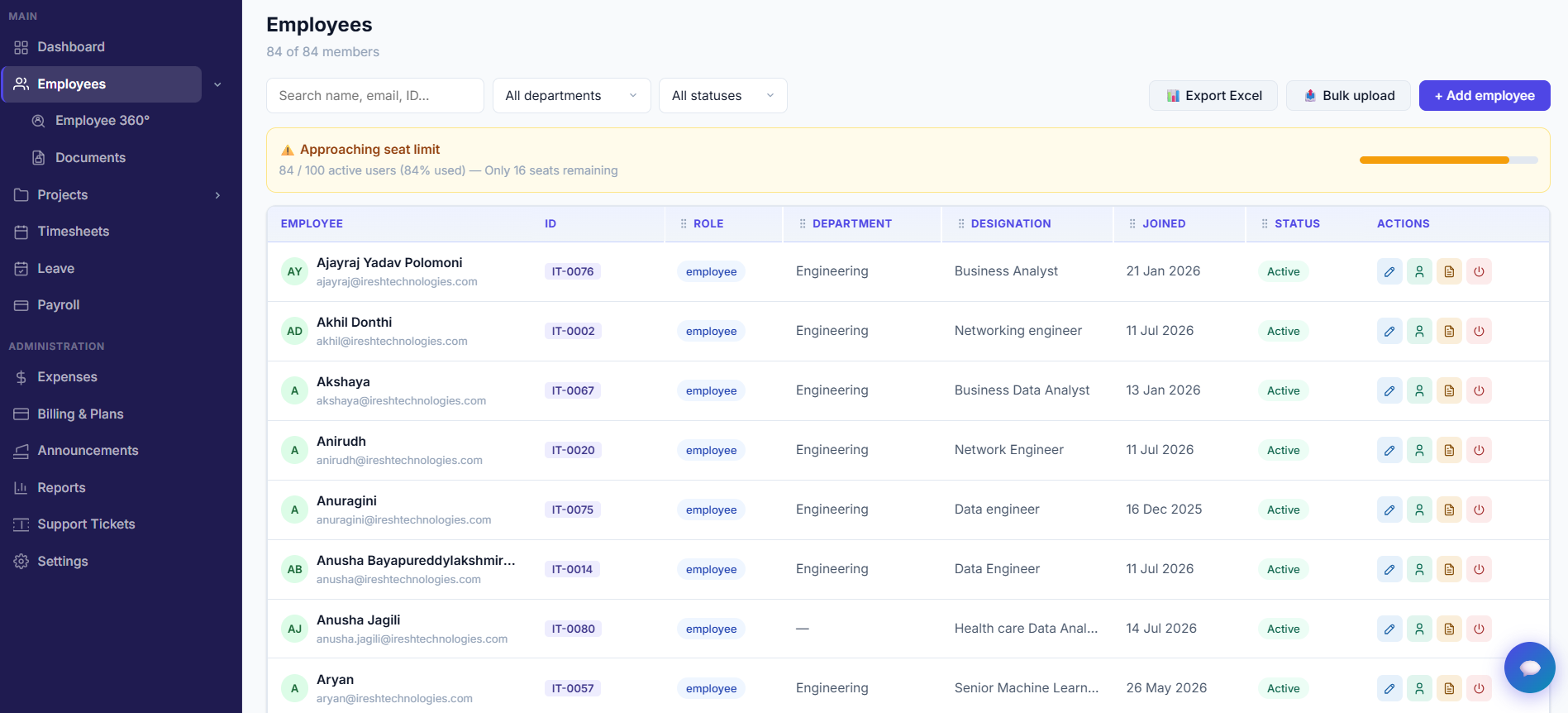Image resolution: width=1568 pixels, height=713 pixels.
Task: Open Employee 360° in sidebar
Action: 102,121
